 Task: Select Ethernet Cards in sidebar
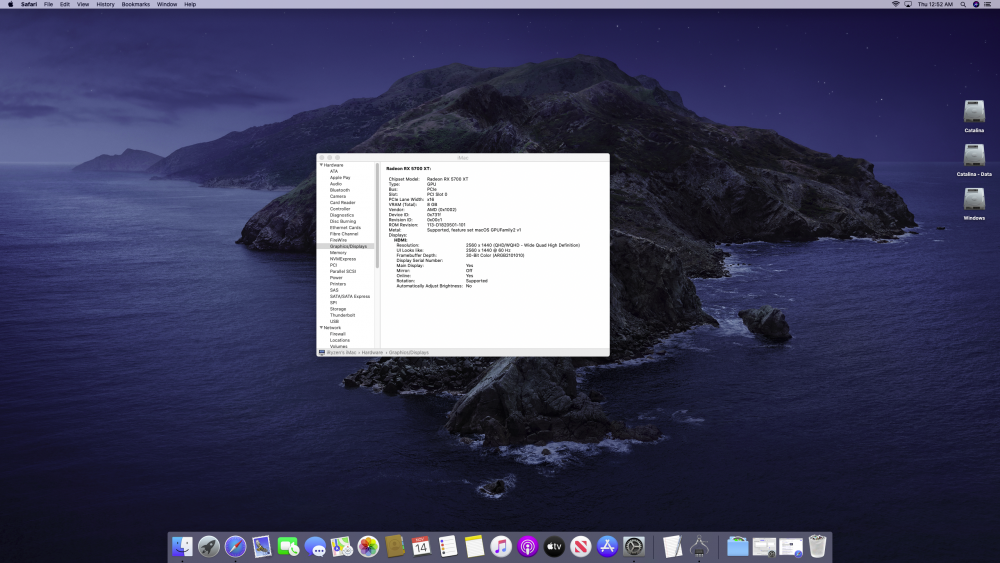pyautogui.click(x=345, y=228)
